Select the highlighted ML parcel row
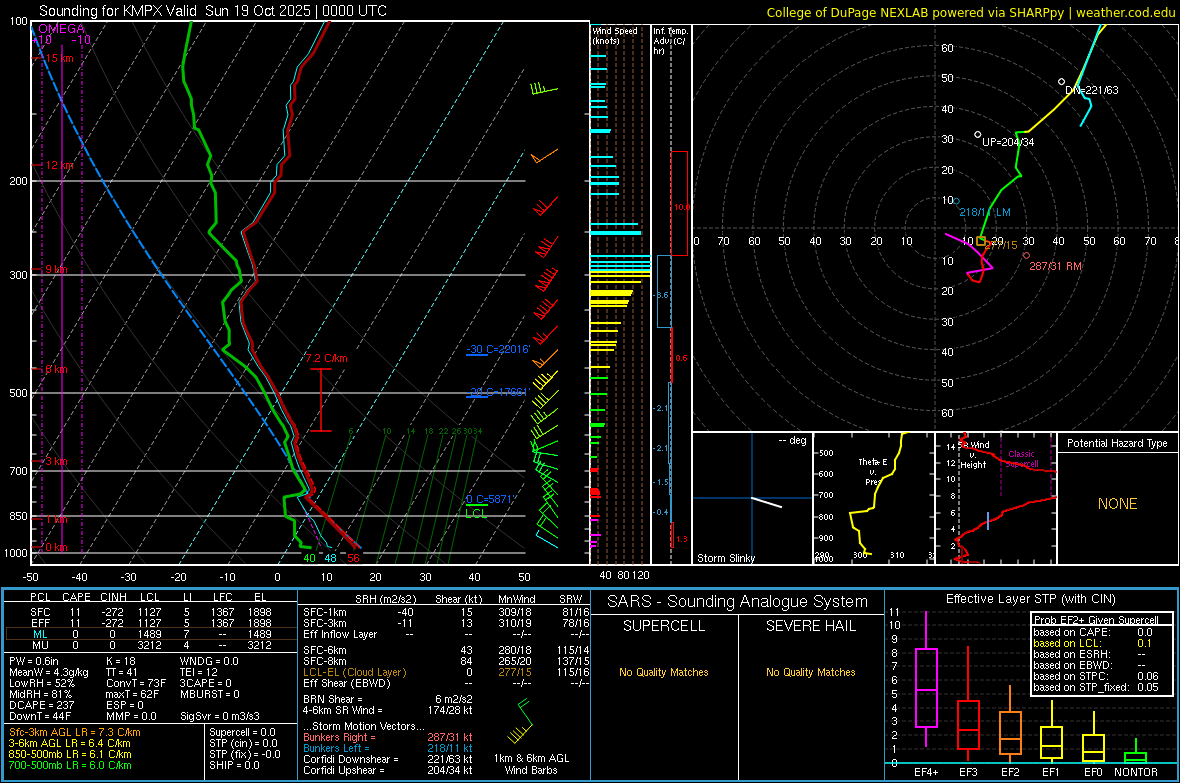This screenshot has height=783, width=1180. (151, 634)
